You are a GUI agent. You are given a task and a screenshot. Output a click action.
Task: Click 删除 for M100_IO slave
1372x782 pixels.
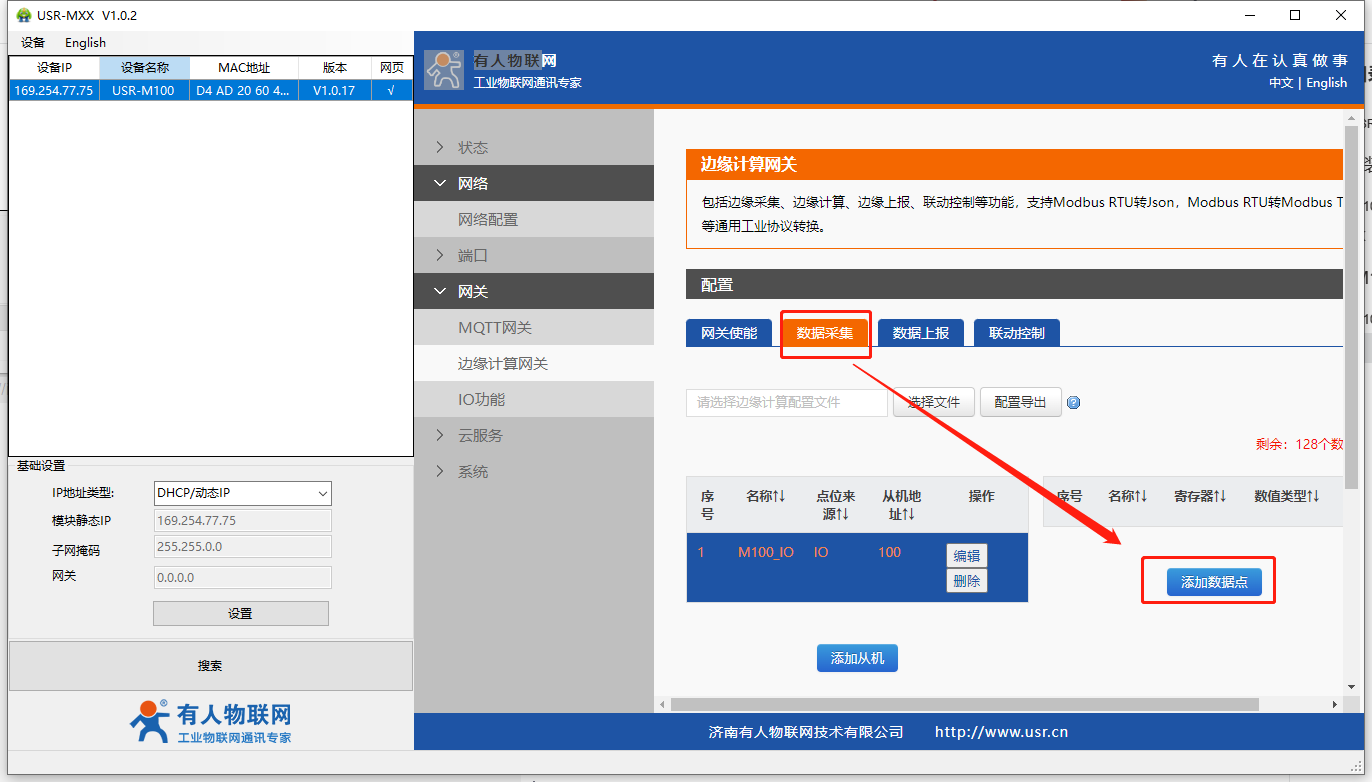(x=967, y=580)
